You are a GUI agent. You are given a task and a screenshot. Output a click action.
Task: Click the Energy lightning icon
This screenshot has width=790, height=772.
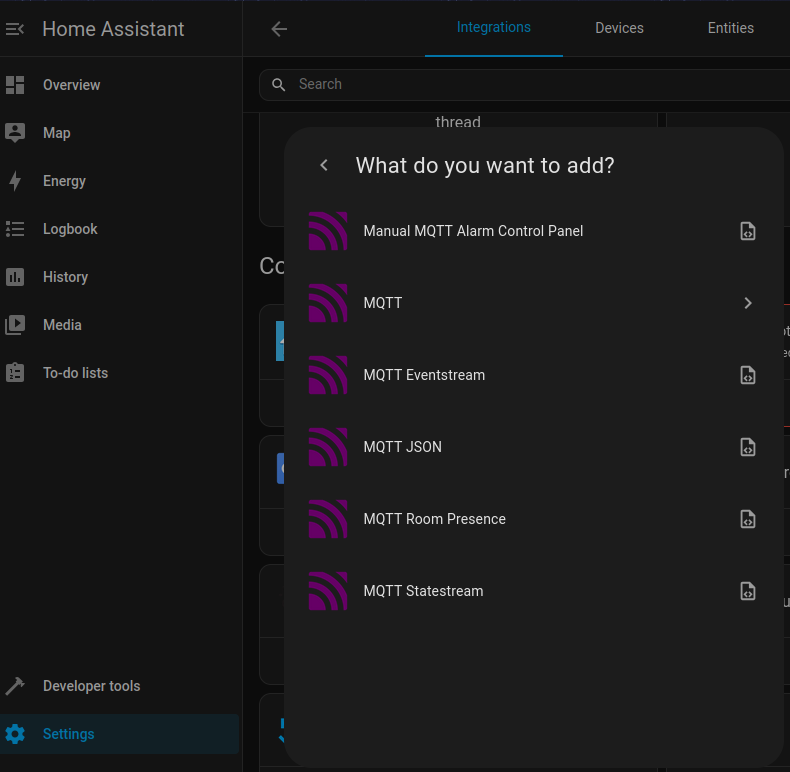click(15, 181)
